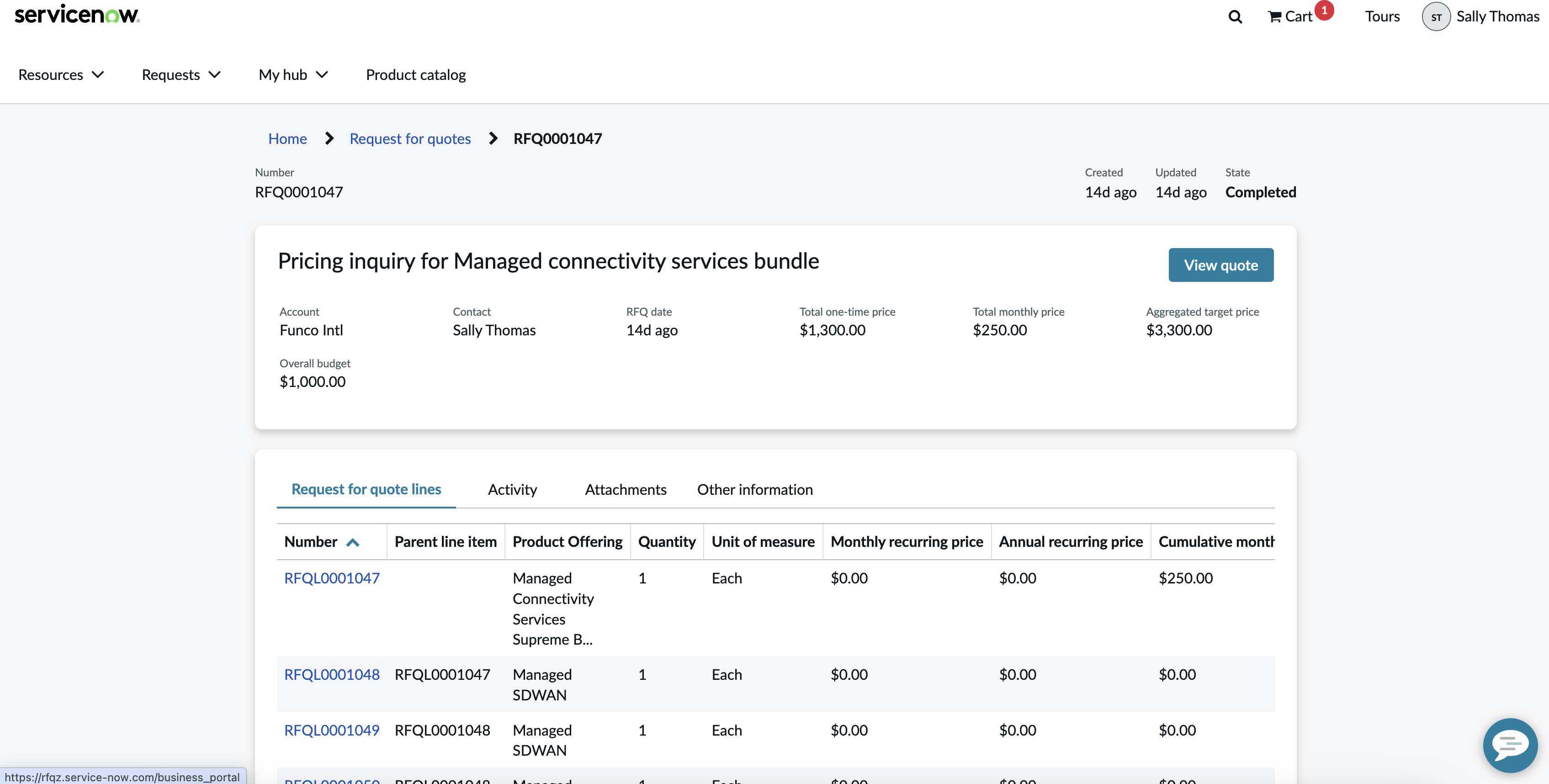Screen dimensions: 1549x784
Task: Go to Home breadcrumb
Action: click(287, 138)
